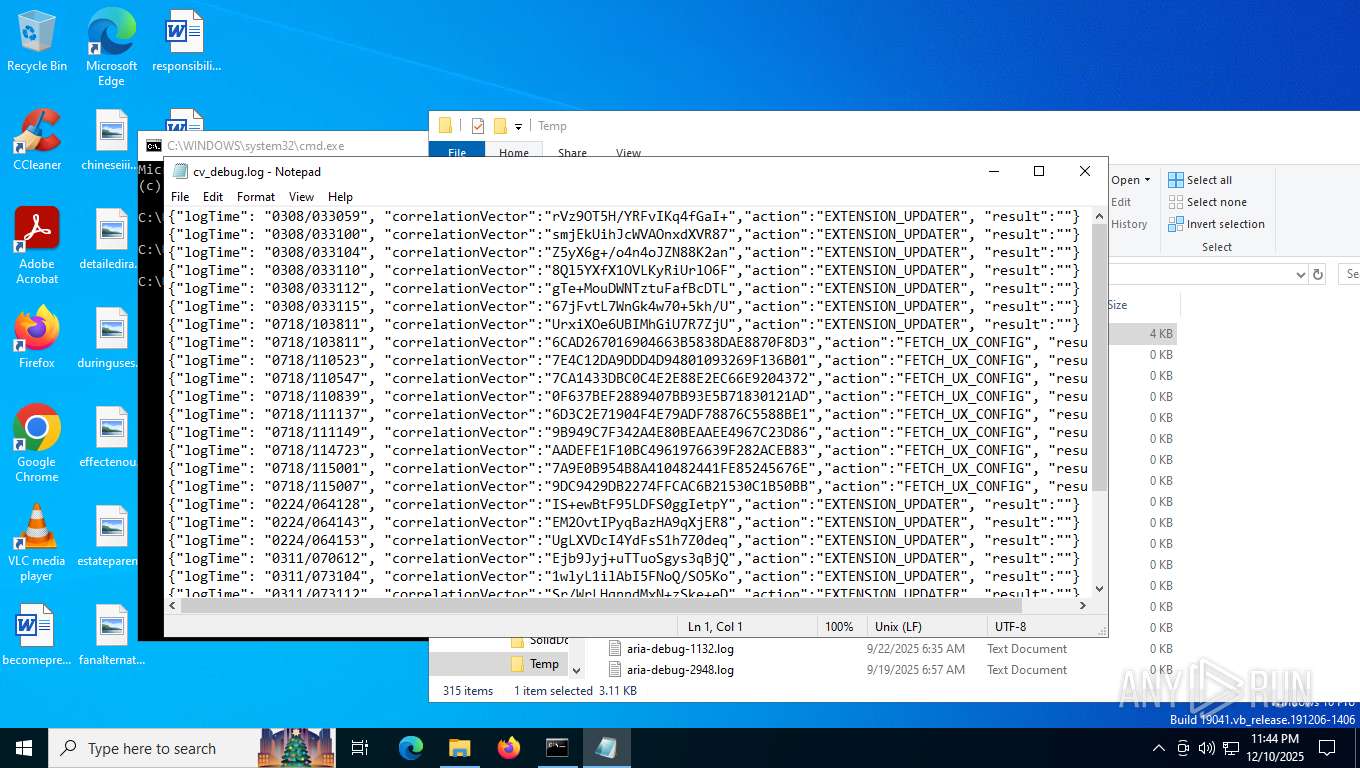Click the volume icon in system tray
The width and height of the screenshot is (1360, 768).
pyautogui.click(x=1206, y=748)
